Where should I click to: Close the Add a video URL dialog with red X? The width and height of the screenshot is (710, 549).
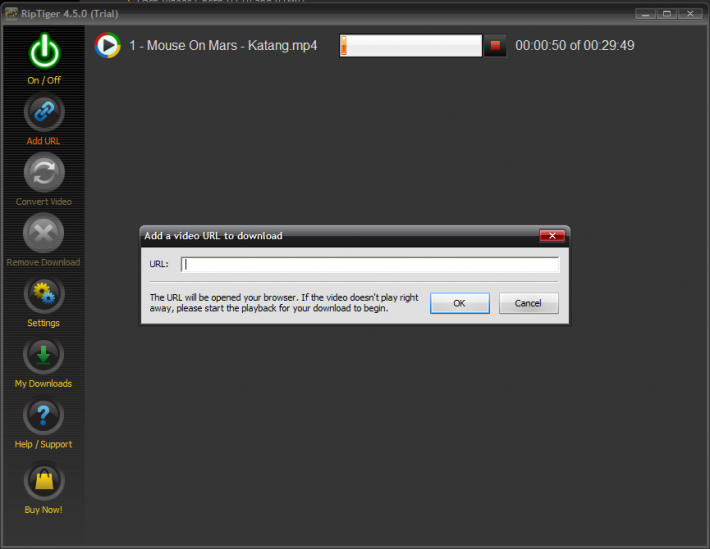(552, 236)
